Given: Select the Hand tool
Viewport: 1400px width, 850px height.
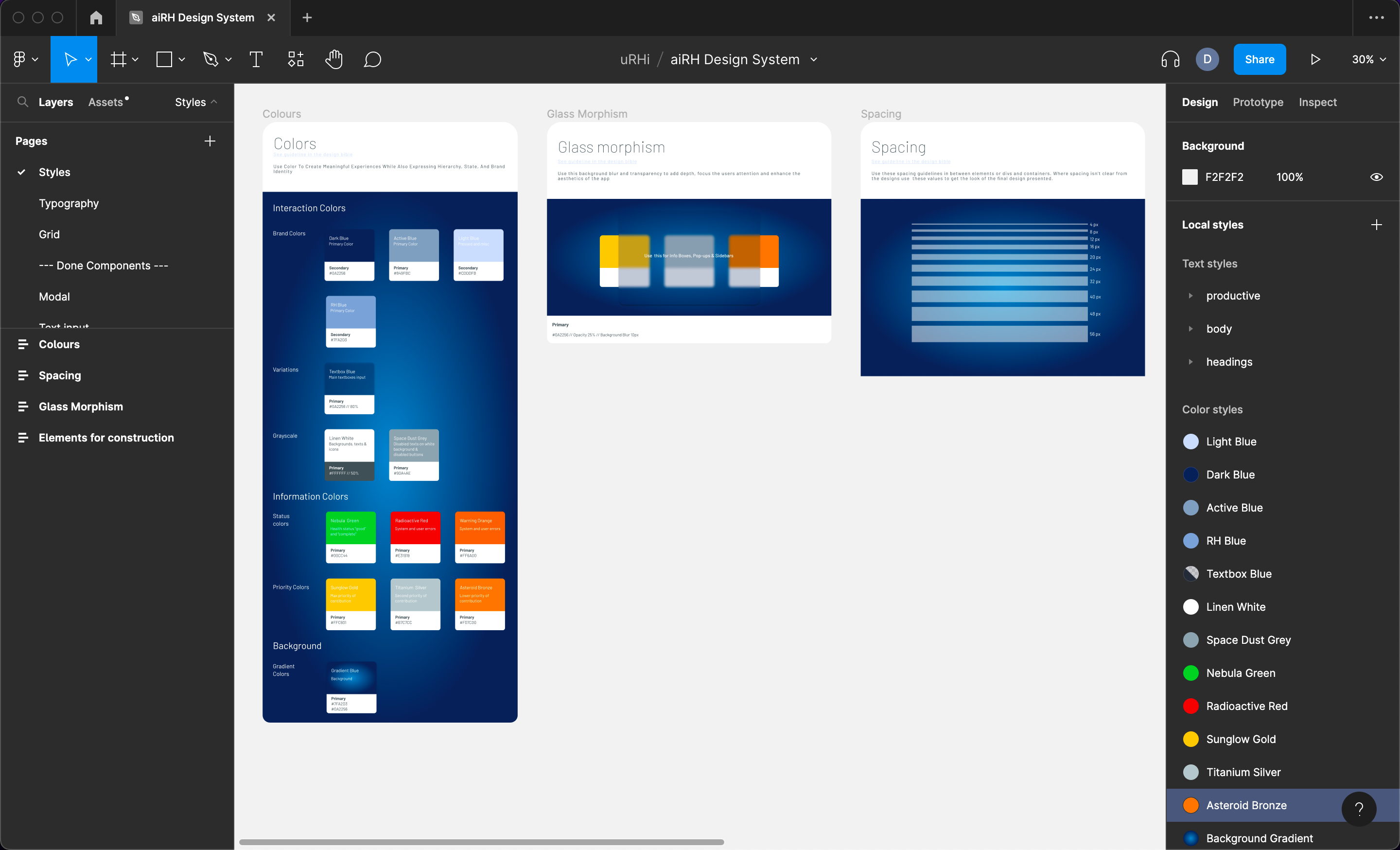Looking at the screenshot, I should (x=334, y=59).
